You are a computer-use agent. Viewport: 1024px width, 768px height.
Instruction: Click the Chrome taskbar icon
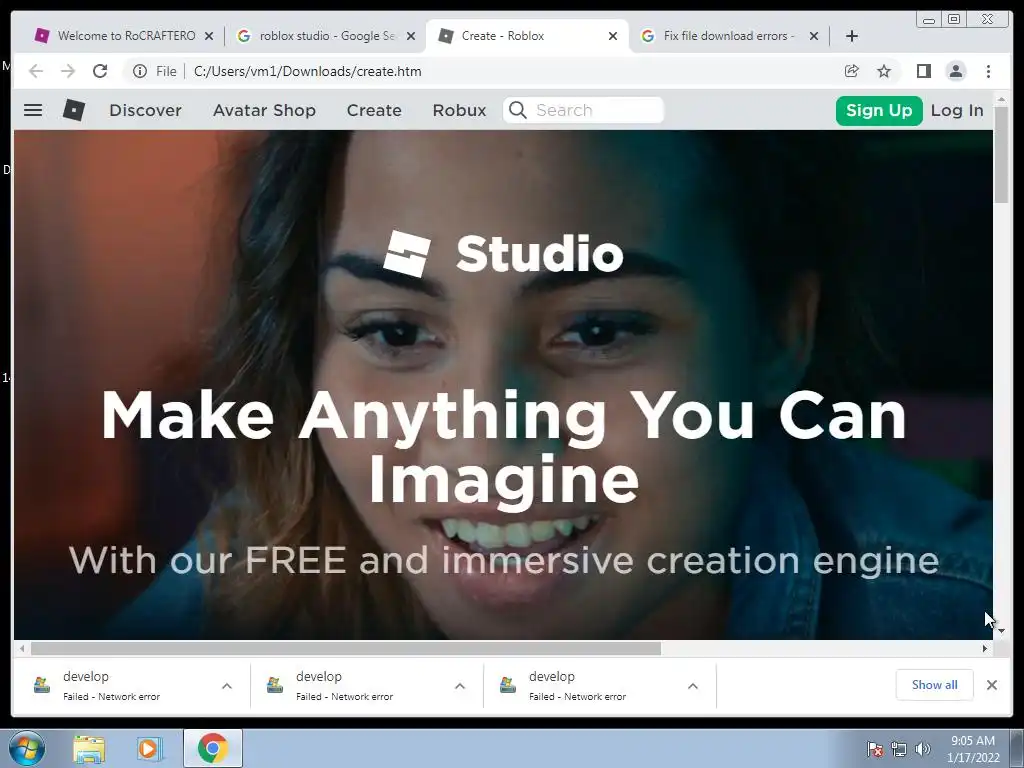(x=212, y=748)
